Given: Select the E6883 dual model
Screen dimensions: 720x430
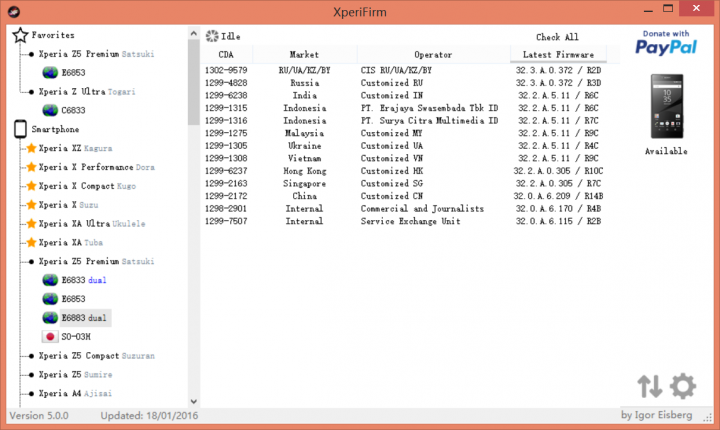Looking at the screenshot, I should (84, 318).
